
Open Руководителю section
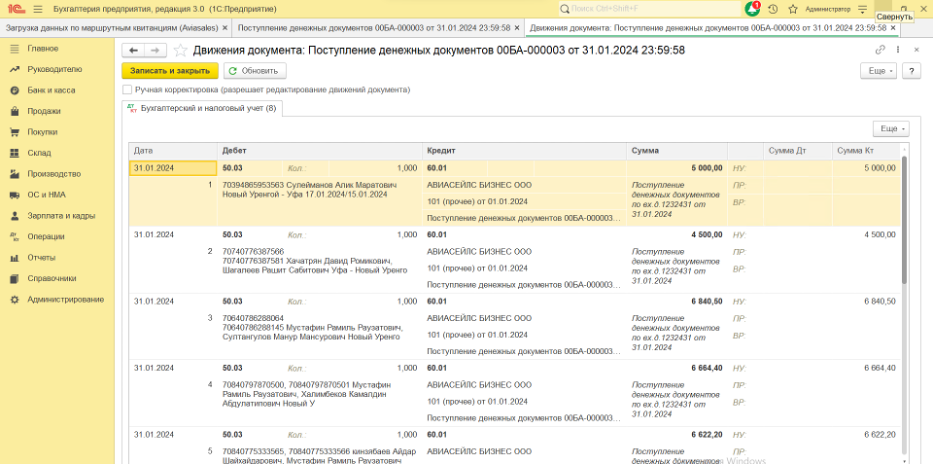57,69
